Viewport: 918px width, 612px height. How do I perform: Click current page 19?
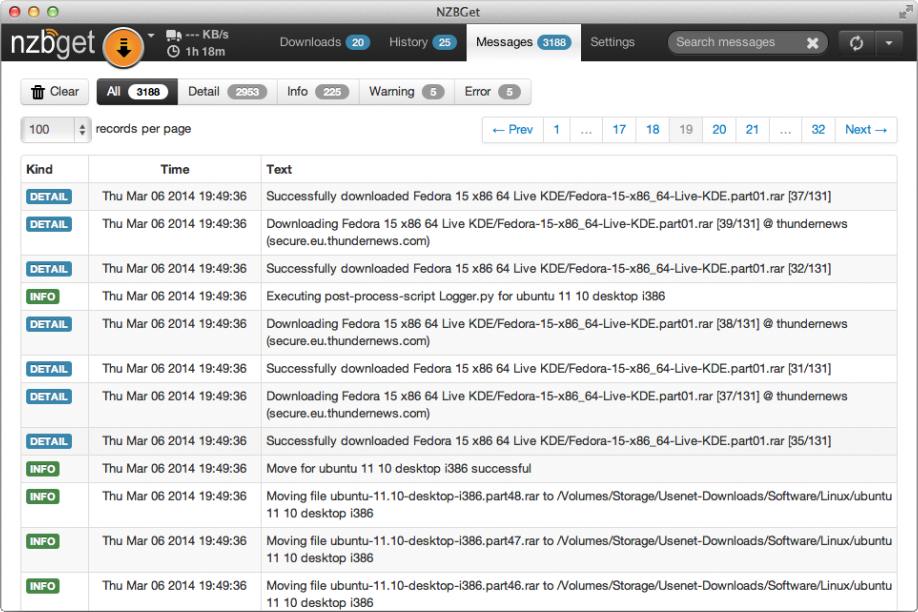click(x=686, y=129)
